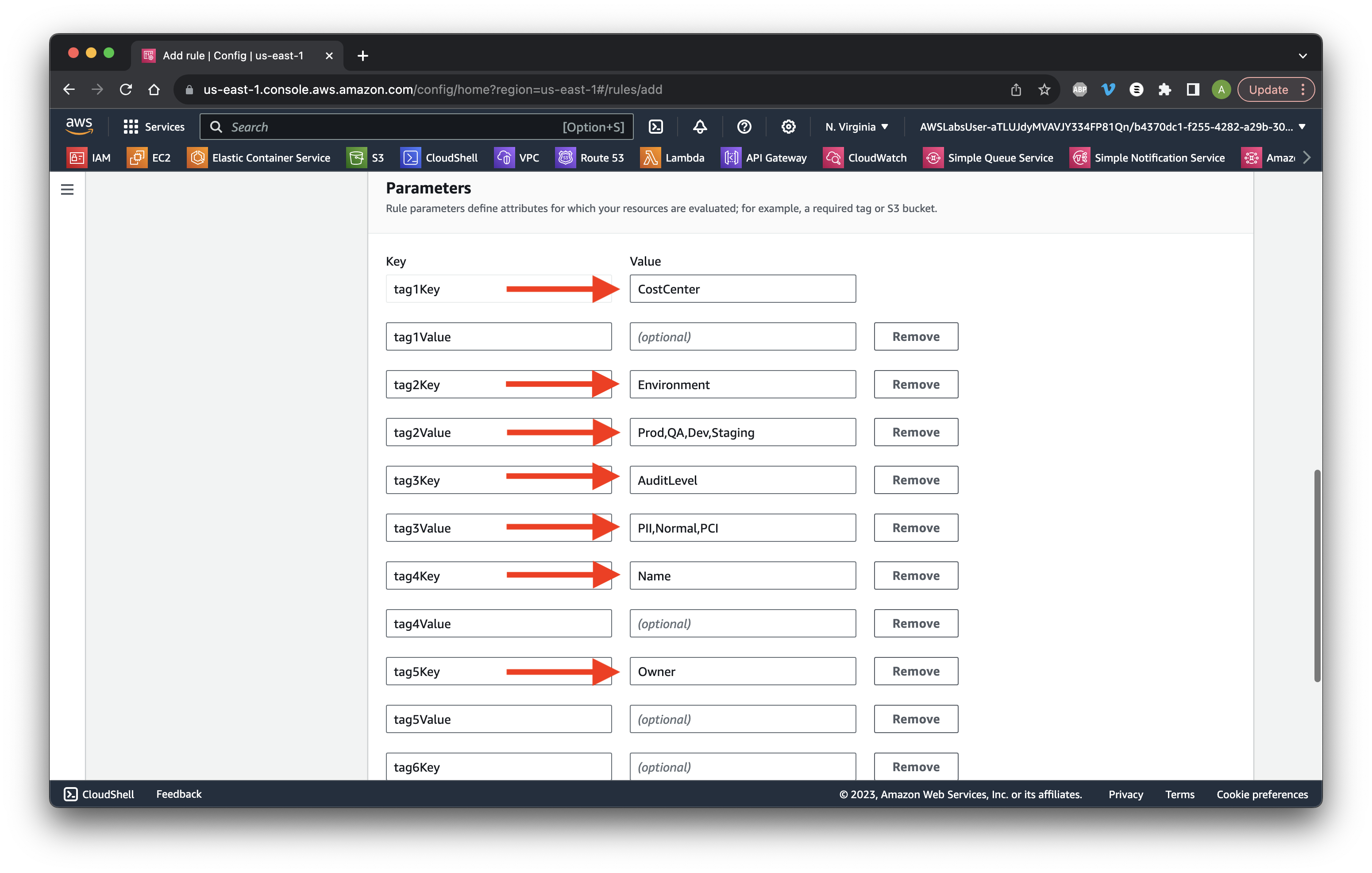Image resolution: width=1372 pixels, height=873 pixels.
Task: Open the N. Virginia region dropdown
Action: [x=856, y=127]
